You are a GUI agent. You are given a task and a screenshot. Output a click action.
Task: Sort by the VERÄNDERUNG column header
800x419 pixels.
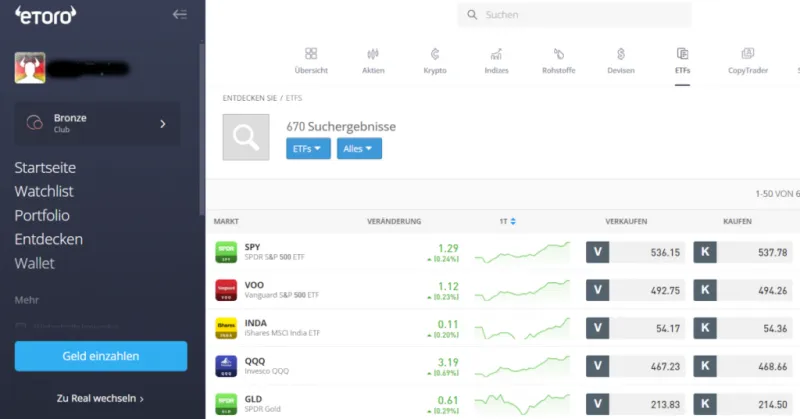394,221
